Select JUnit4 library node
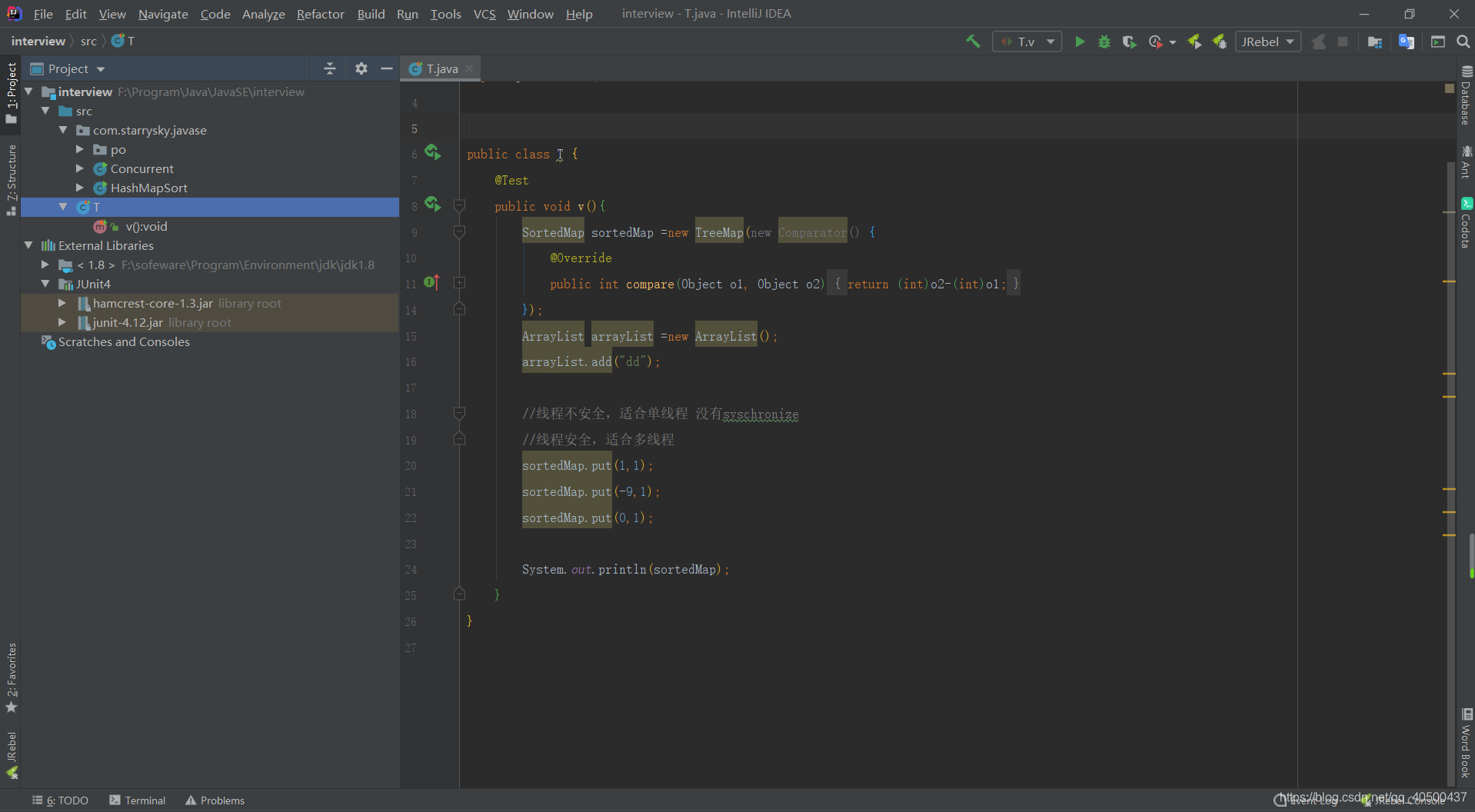 coord(93,284)
